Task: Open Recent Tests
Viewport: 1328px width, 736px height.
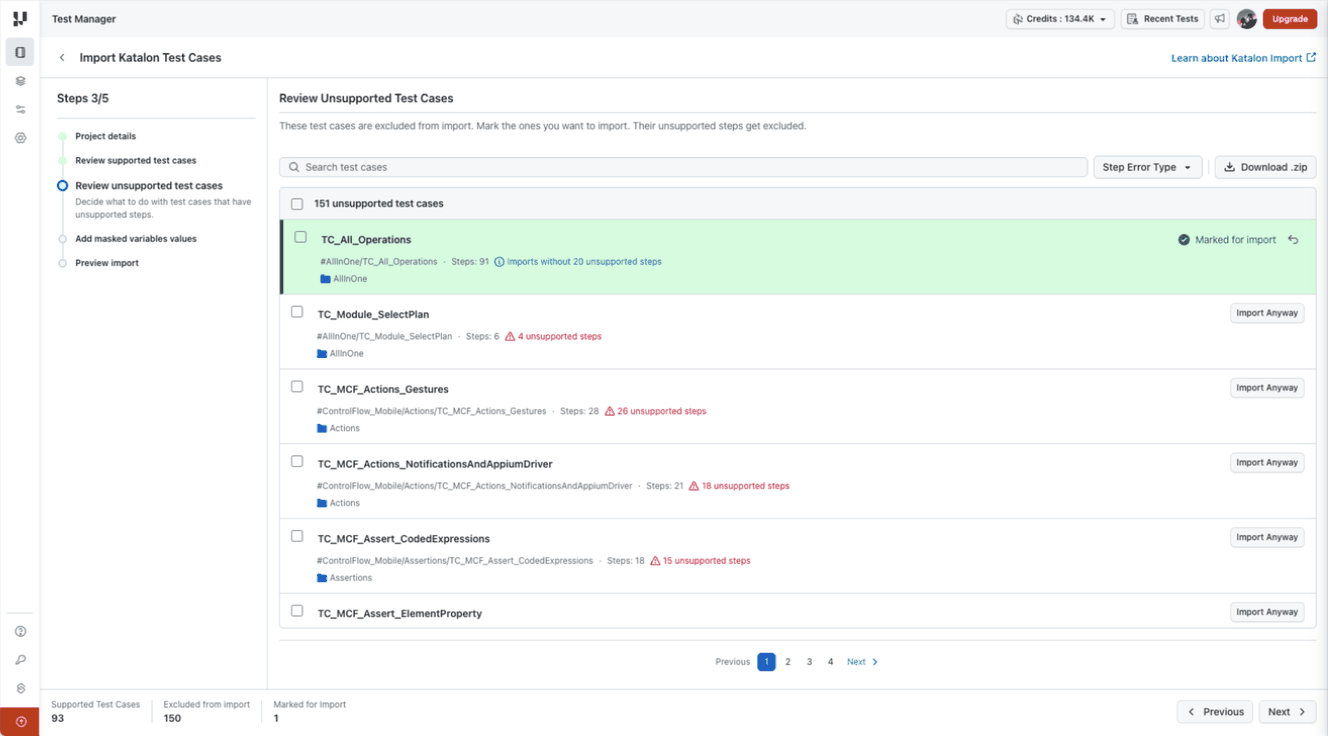Action: pos(1162,19)
